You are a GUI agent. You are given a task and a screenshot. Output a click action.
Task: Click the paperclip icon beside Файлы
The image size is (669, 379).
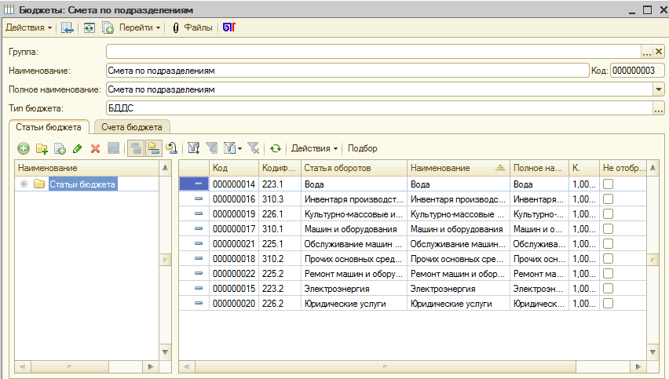[175, 28]
